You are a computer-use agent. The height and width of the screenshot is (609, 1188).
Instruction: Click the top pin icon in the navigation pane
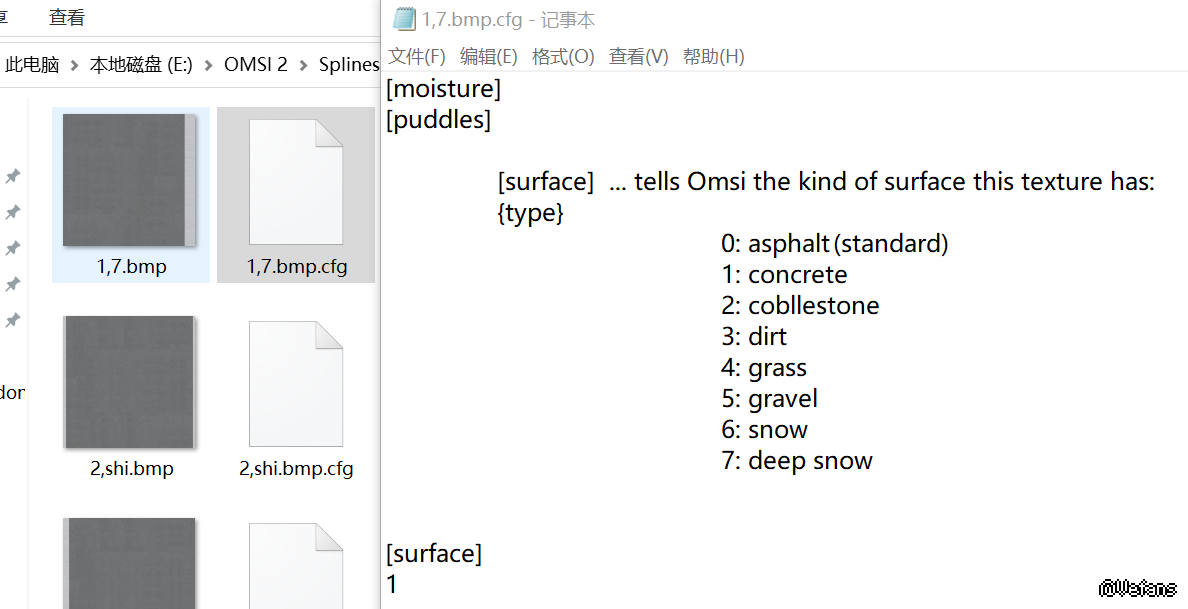(x=12, y=177)
